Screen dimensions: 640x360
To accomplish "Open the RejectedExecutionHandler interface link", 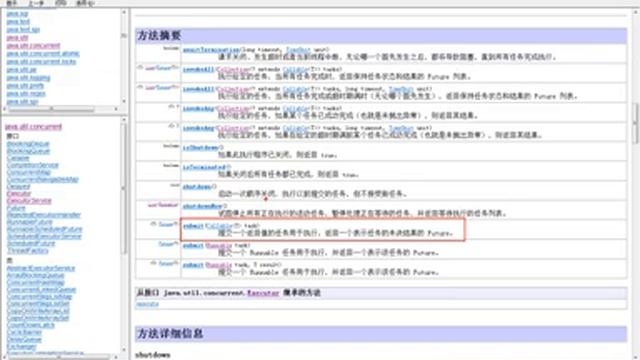I will 44,215.
